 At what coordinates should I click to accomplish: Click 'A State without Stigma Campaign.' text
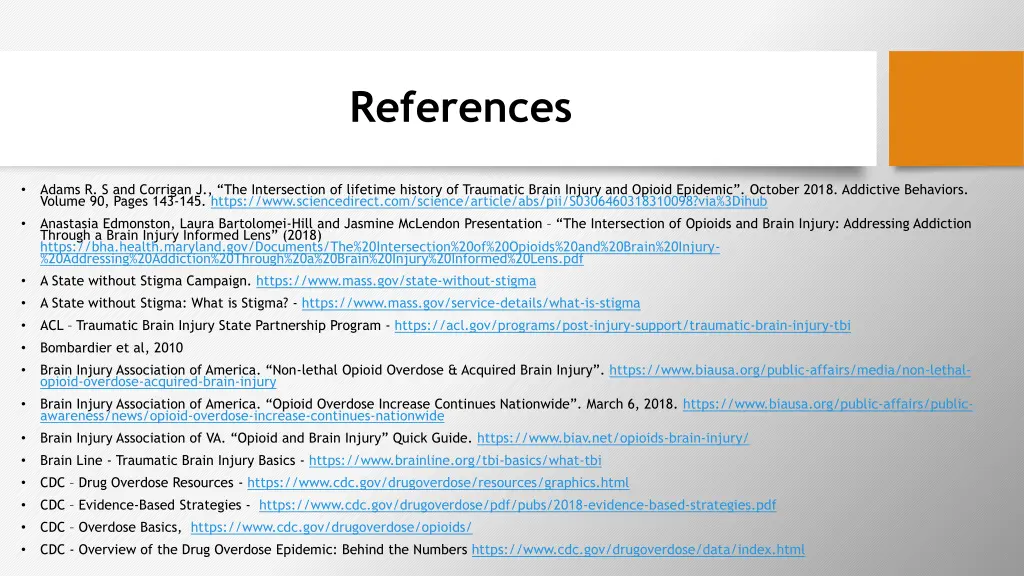tap(146, 281)
